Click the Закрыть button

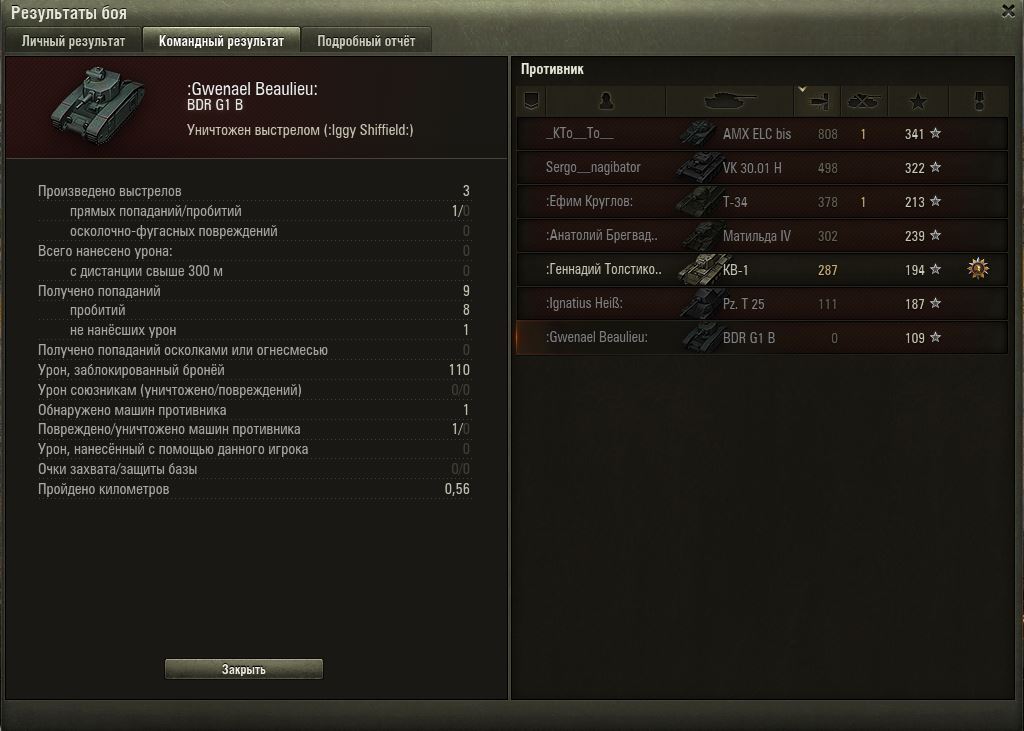(244, 669)
